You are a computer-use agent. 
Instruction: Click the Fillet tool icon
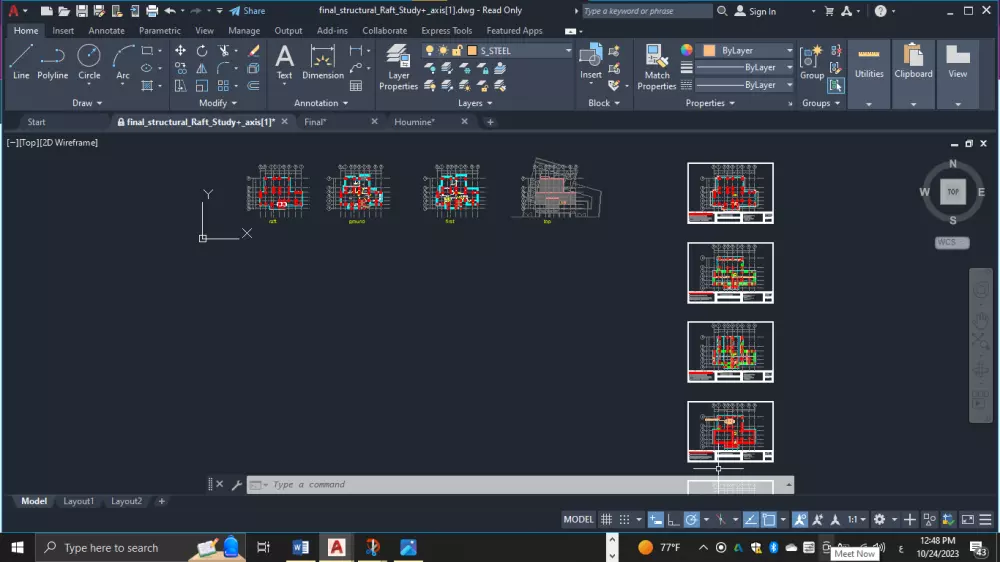[x=223, y=68]
